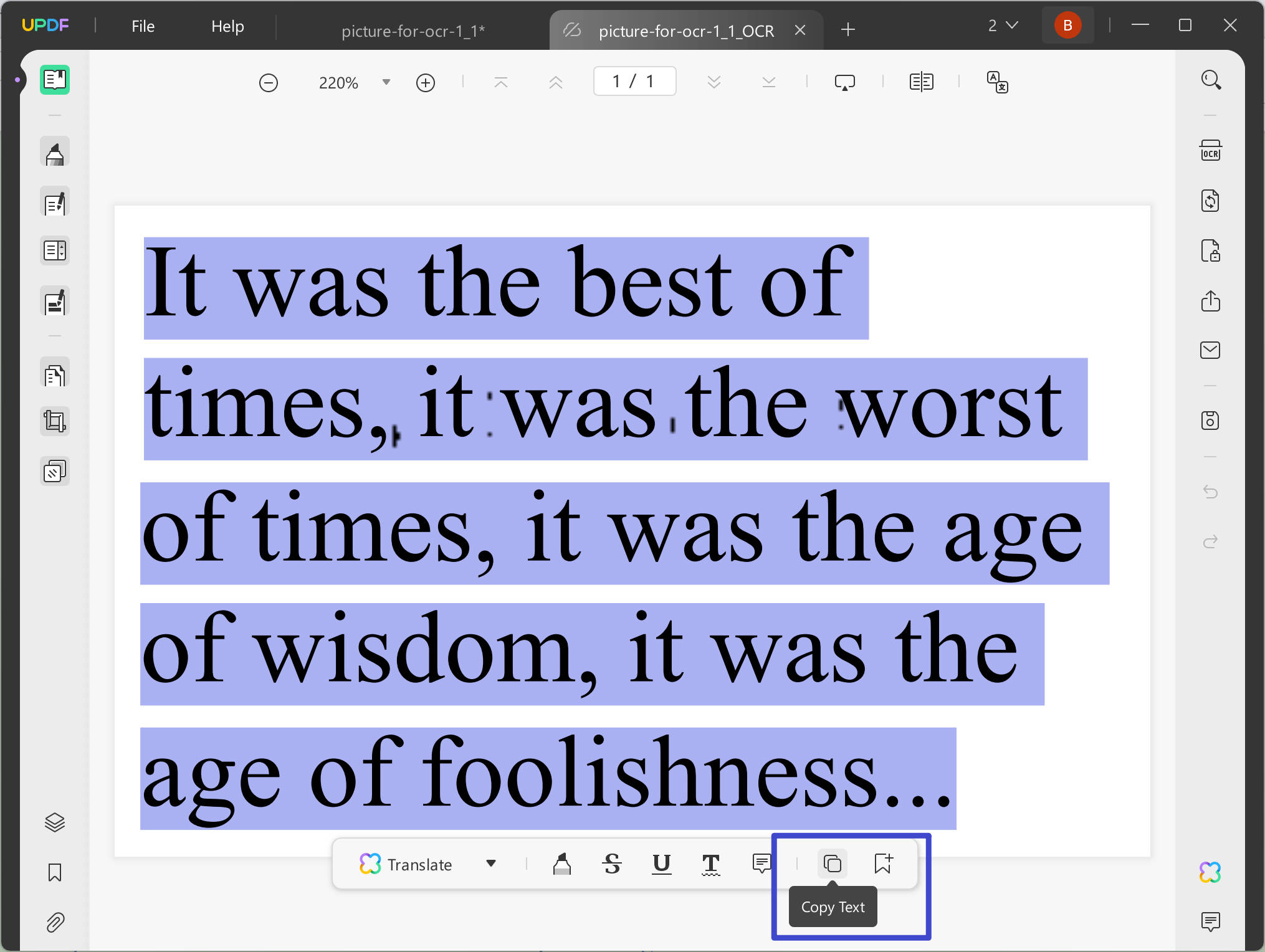Open the Layers panel icon

coord(55,823)
